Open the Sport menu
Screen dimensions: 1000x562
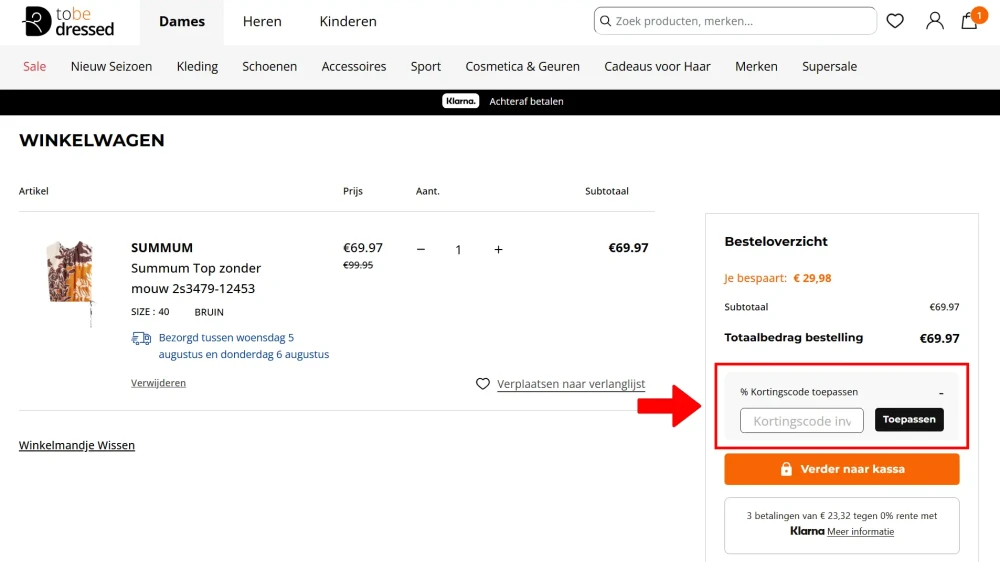[425, 66]
